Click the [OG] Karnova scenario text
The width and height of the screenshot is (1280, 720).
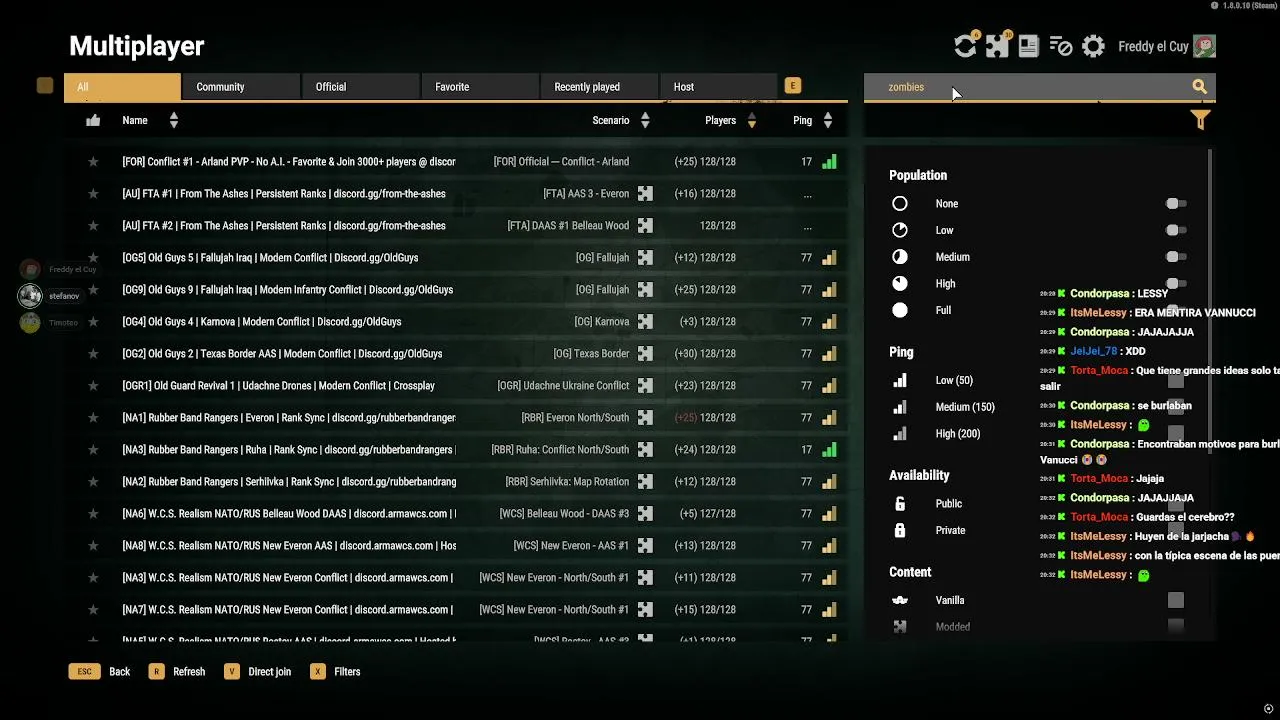[x=602, y=322]
